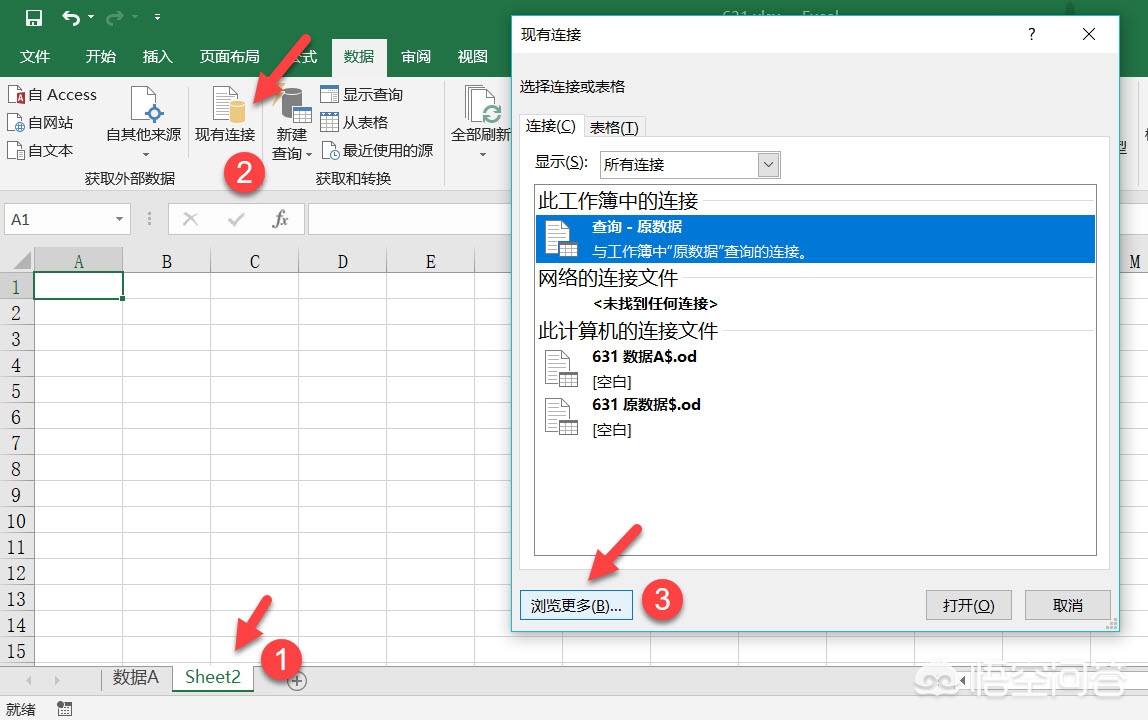Click the 全部刷新 icon

[481, 106]
